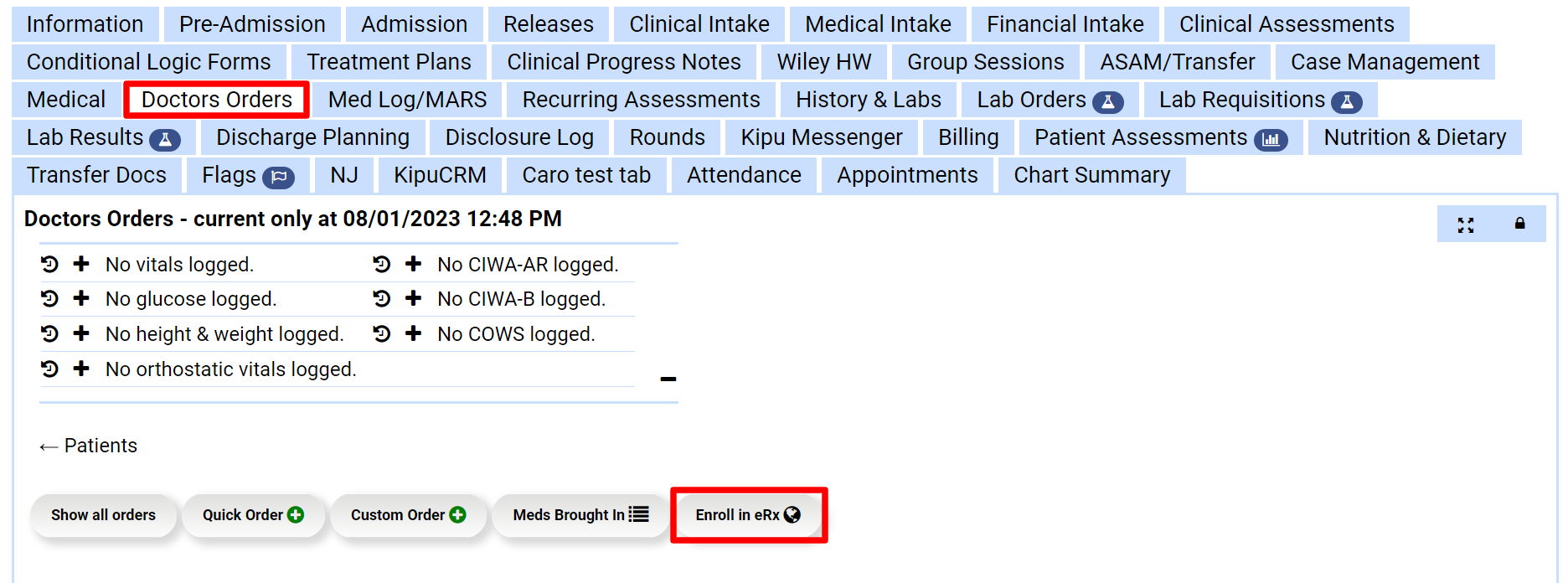Go back via the Patients link

pos(89,446)
